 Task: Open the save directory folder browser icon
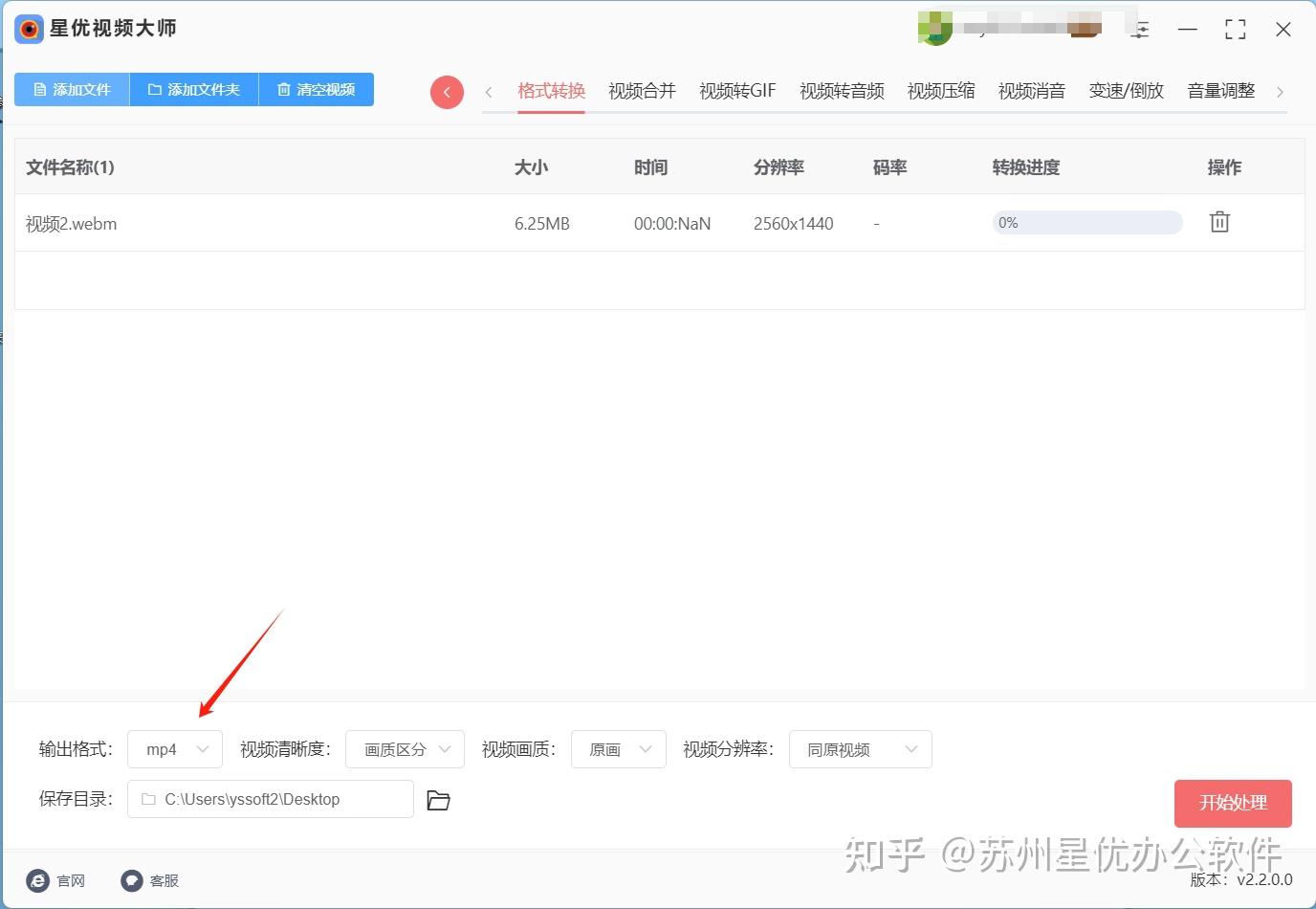(x=438, y=800)
